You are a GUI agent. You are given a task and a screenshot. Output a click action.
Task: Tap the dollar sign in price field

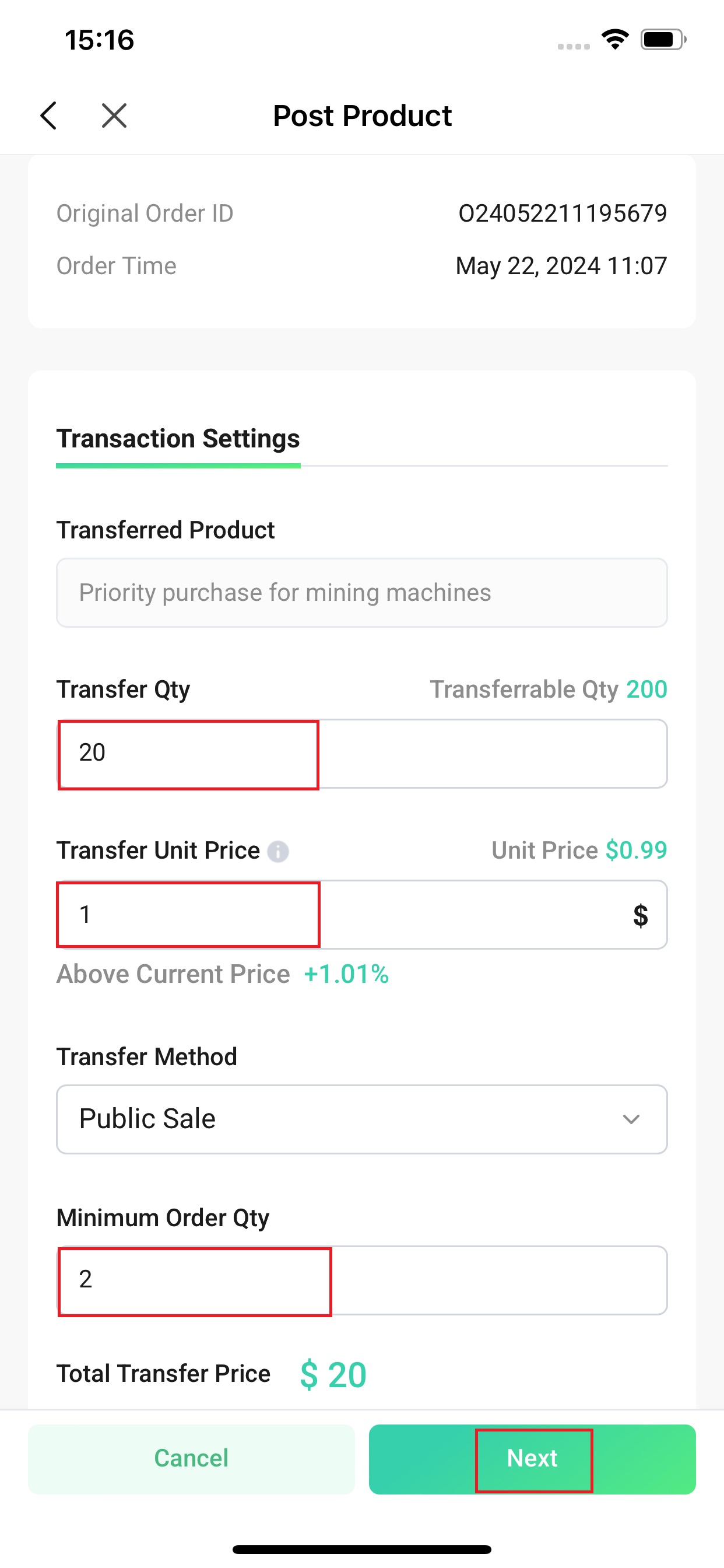640,915
